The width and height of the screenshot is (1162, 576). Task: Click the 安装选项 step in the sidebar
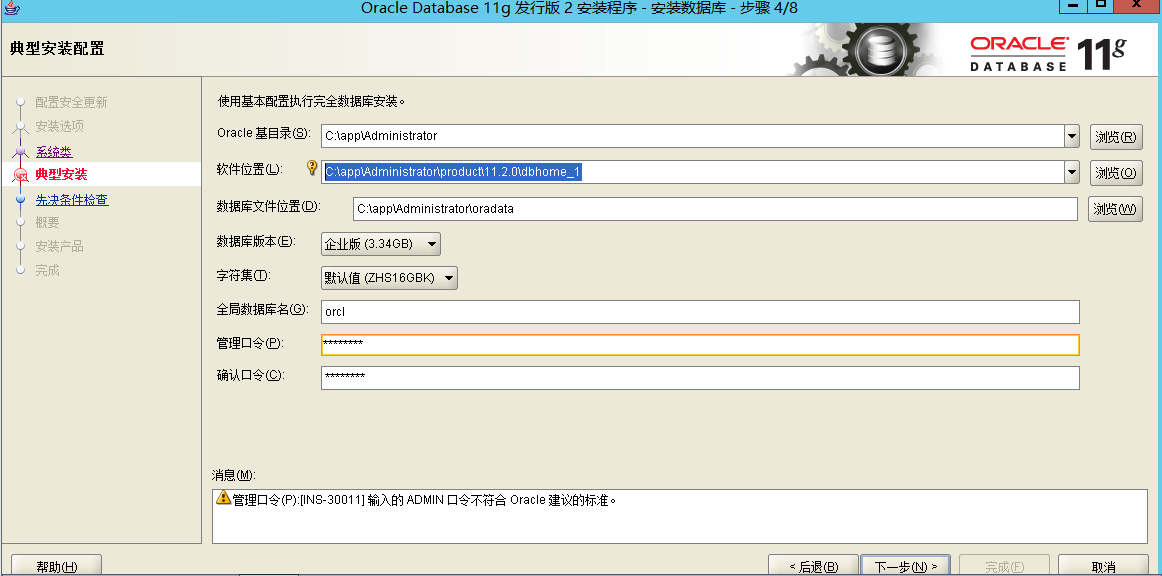coord(59,126)
